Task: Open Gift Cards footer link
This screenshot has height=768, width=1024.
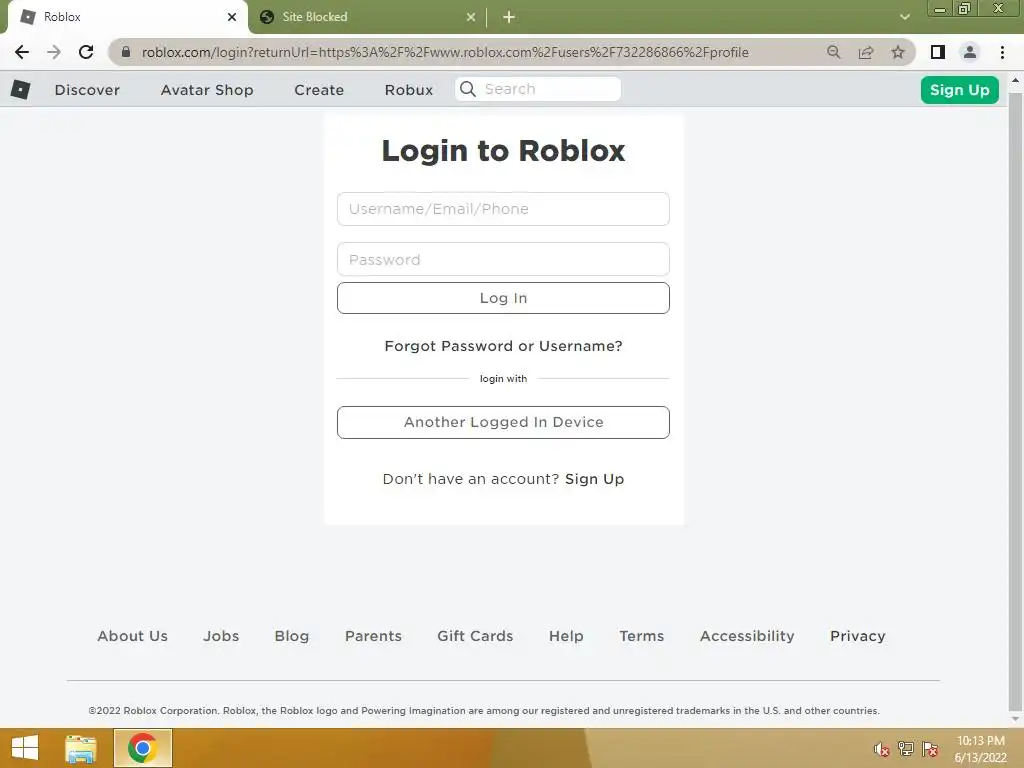Action: point(475,636)
